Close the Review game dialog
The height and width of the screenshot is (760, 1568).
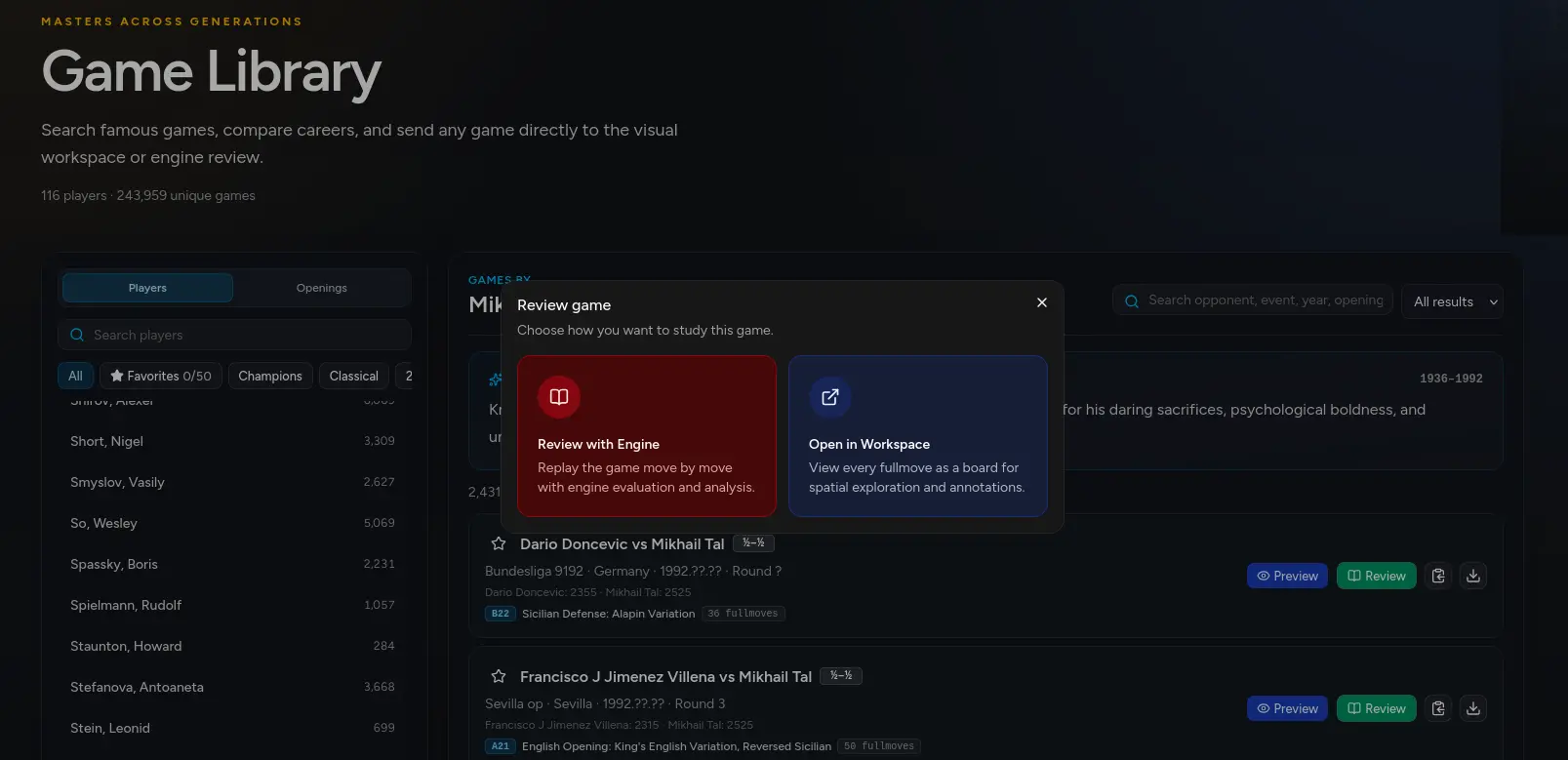click(1042, 302)
